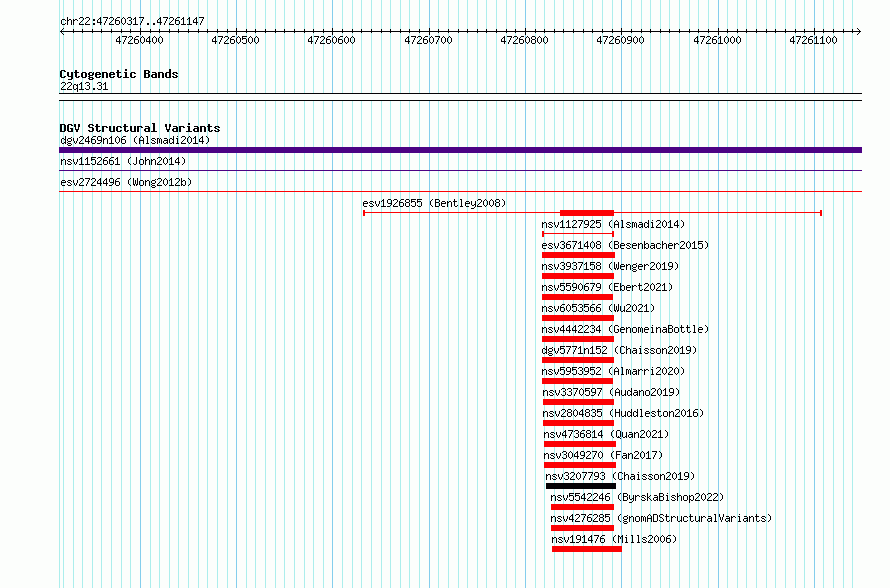Click the nsv191476 (Mills2006) label
This screenshot has width=890, height=588.
(x=615, y=539)
